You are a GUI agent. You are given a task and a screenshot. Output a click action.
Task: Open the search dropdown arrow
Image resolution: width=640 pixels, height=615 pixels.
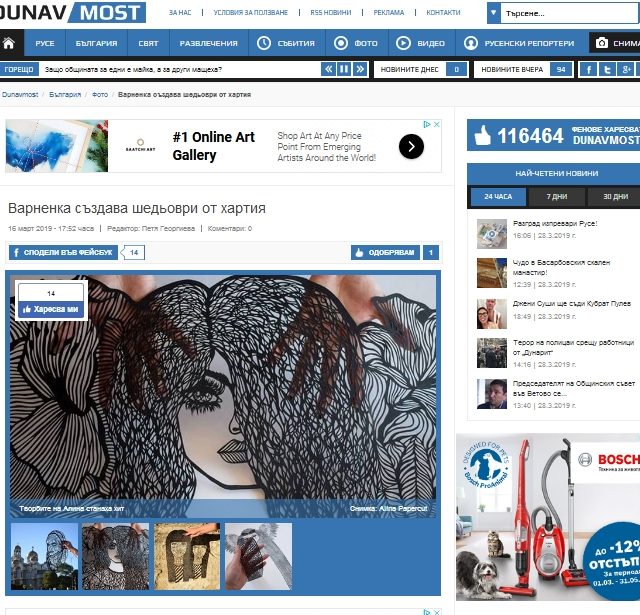tap(493, 13)
